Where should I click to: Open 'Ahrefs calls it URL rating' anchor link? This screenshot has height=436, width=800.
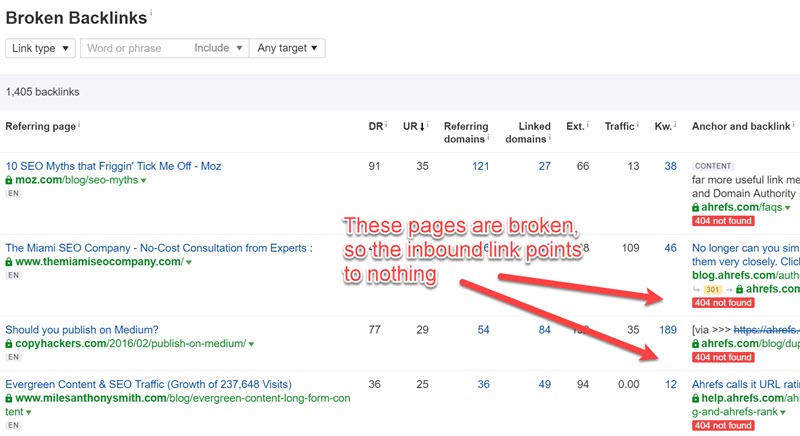point(745,384)
